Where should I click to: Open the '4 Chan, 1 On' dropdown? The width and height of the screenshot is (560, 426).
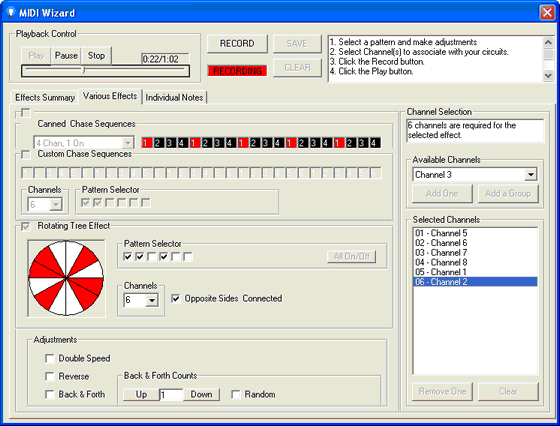(x=128, y=143)
